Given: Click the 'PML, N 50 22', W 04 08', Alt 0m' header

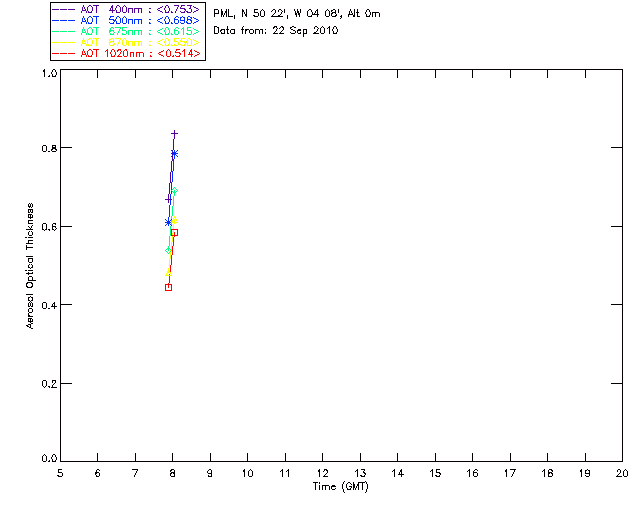Looking at the screenshot, I should [297, 14].
